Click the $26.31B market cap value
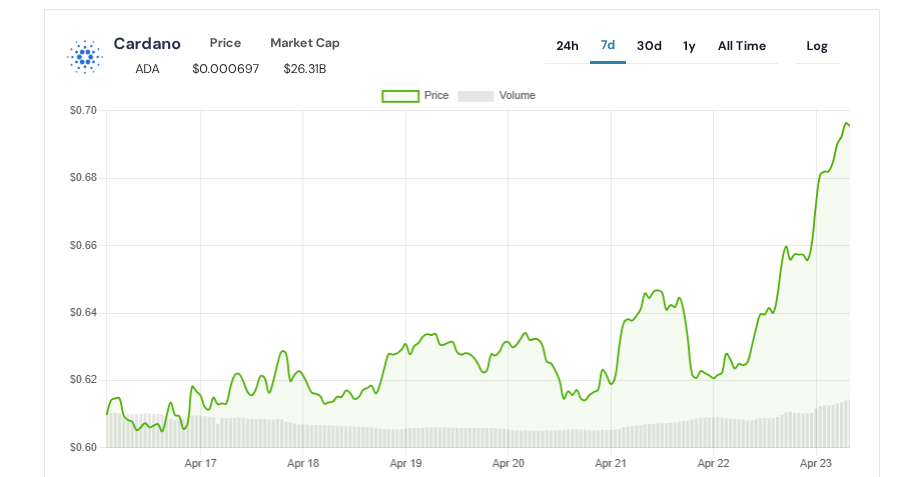This screenshot has height=477, width=909. 305,69
